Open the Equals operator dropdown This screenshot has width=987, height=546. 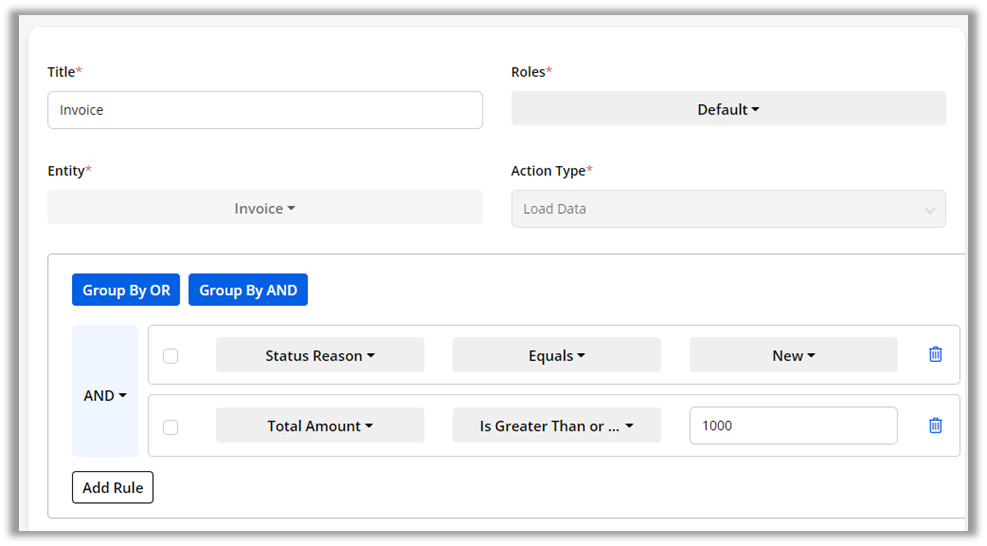click(556, 355)
